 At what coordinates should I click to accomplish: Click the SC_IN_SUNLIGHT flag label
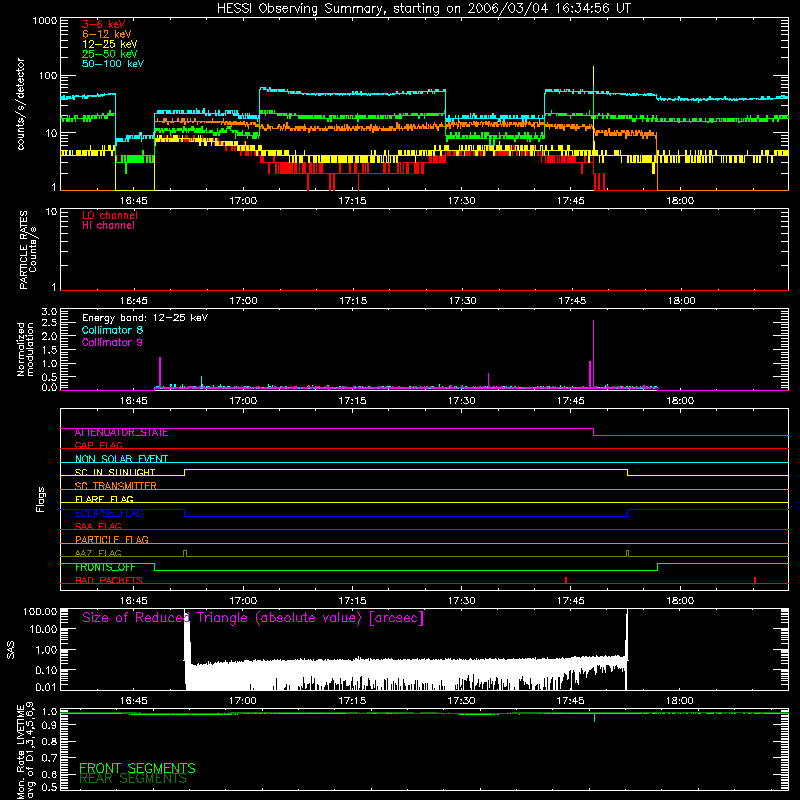pyautogui.click(x=115, y=472)
